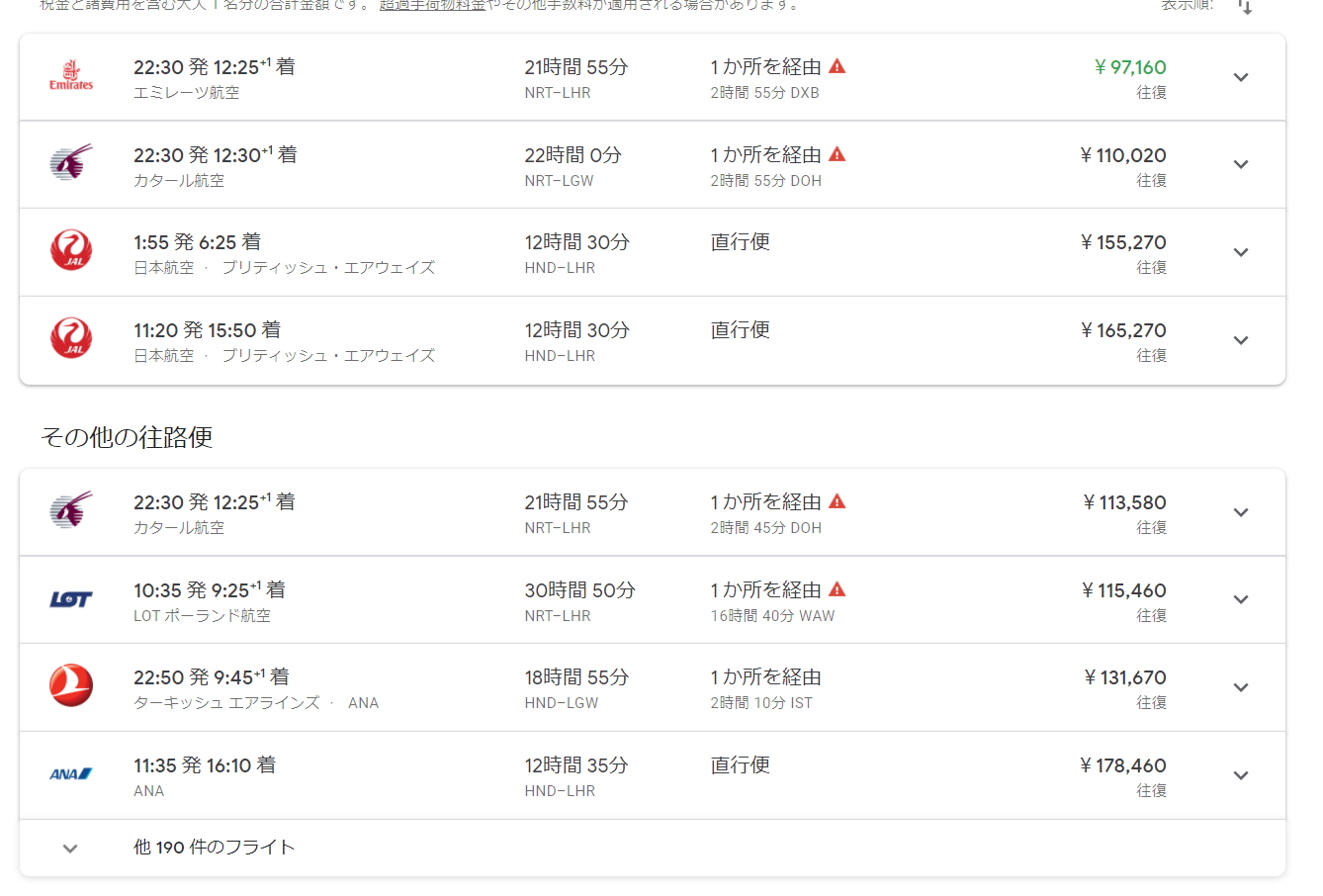Click the warning icon on the LOT WAW layover
1323x896 pixels.
pyautogui.click(x=838, y=589)
